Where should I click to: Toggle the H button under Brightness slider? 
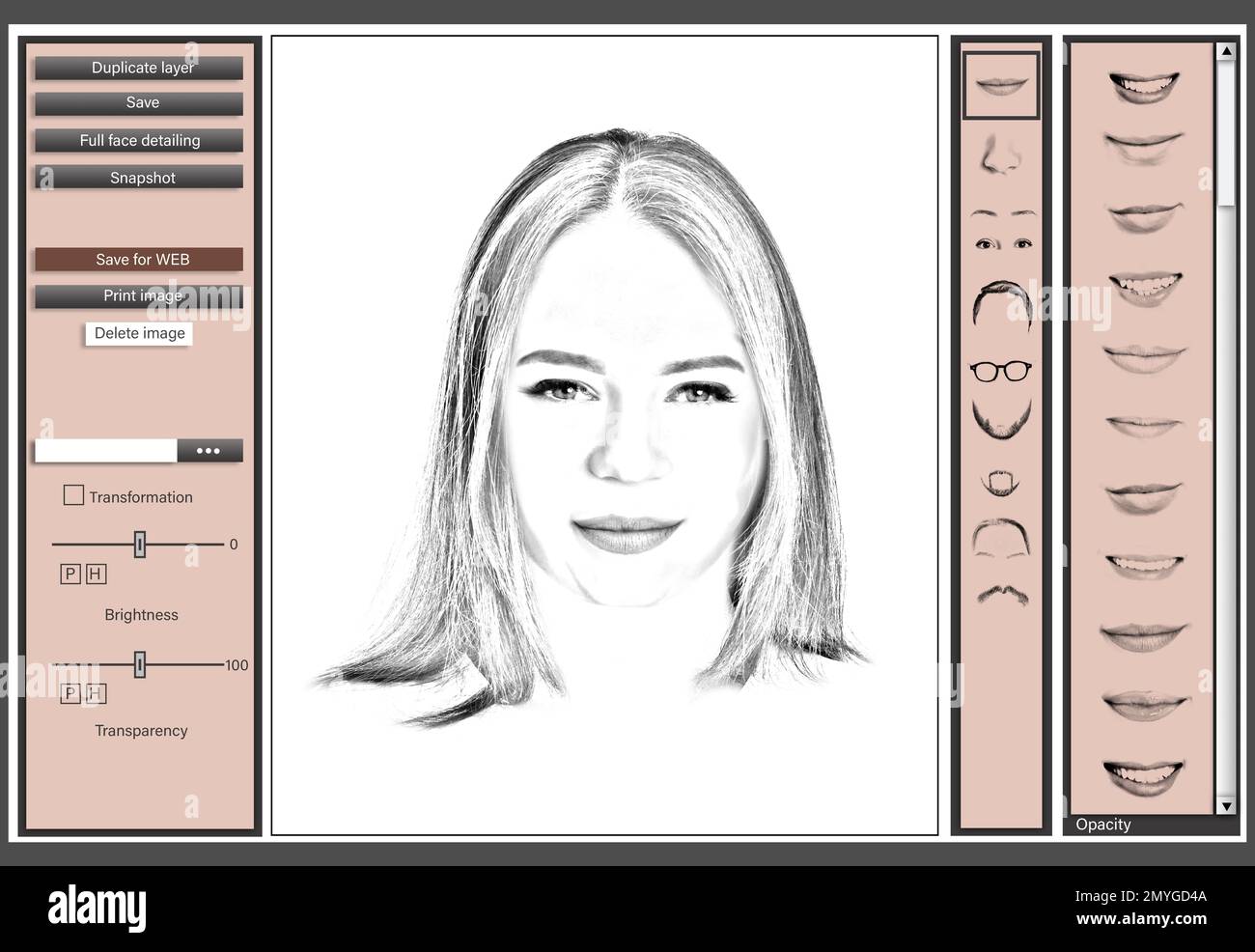[96, 574]
